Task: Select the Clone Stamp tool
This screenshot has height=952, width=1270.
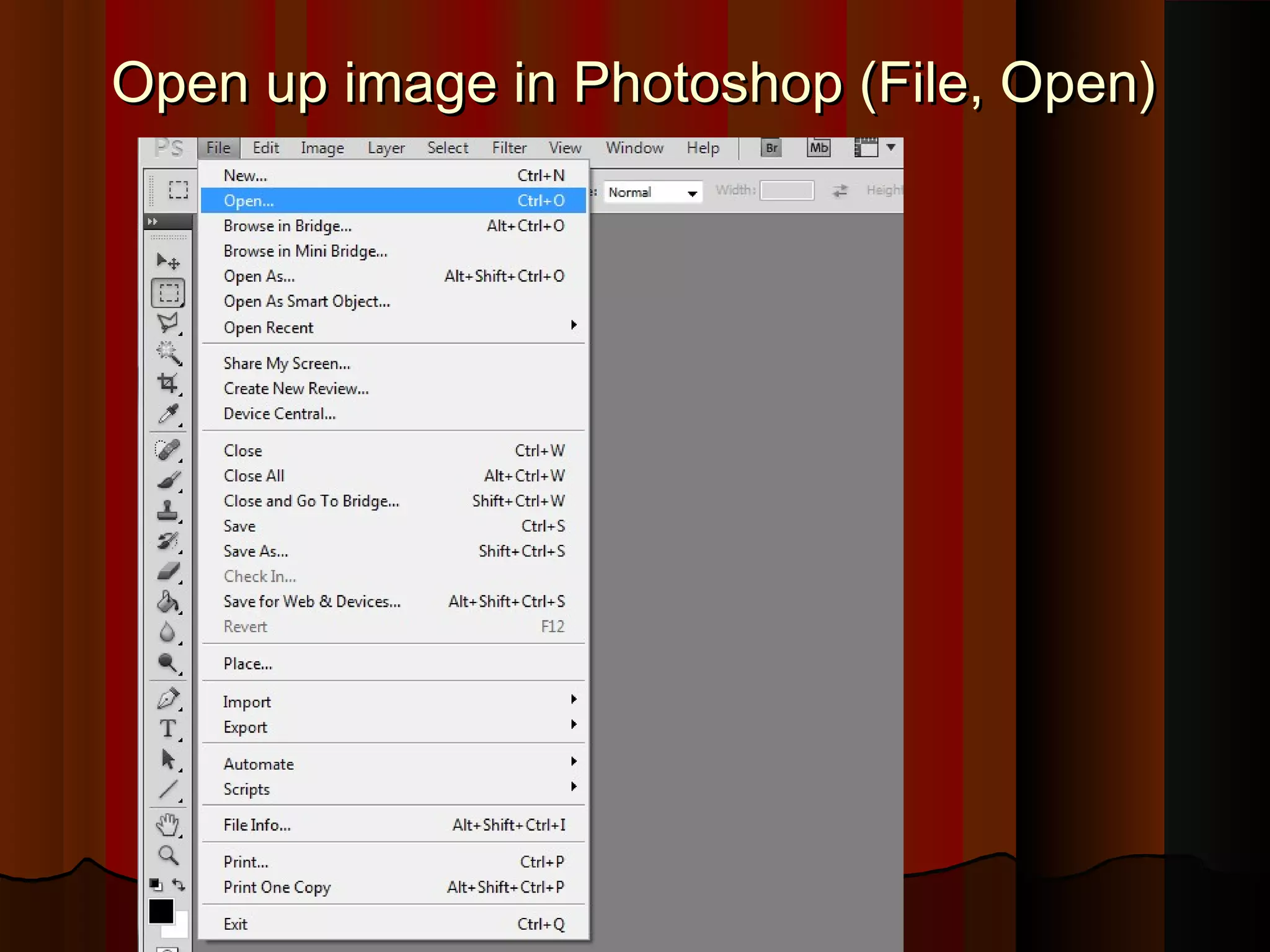Action: (168, 511)
